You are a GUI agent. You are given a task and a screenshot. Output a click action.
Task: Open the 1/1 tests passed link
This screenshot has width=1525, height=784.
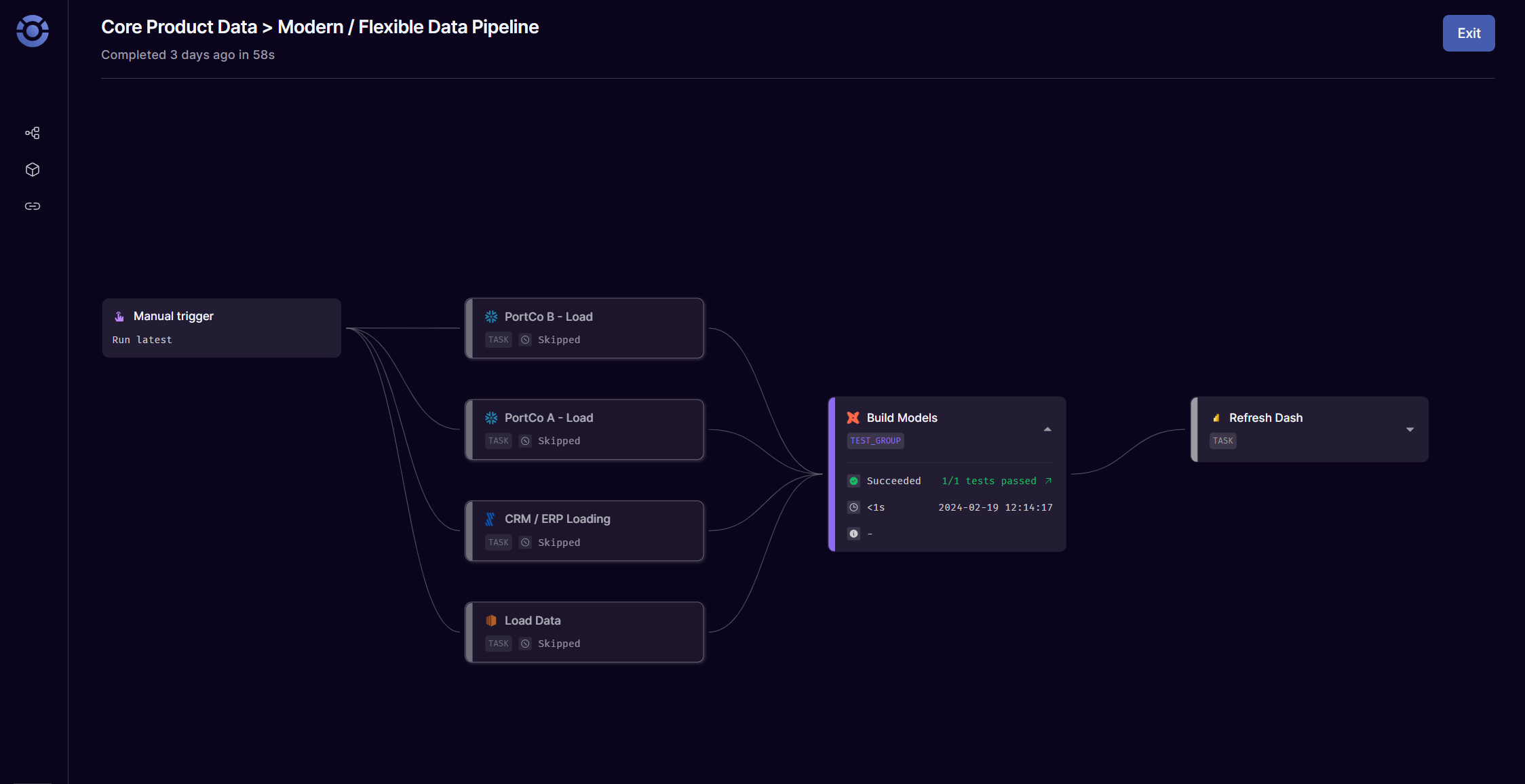995,481
